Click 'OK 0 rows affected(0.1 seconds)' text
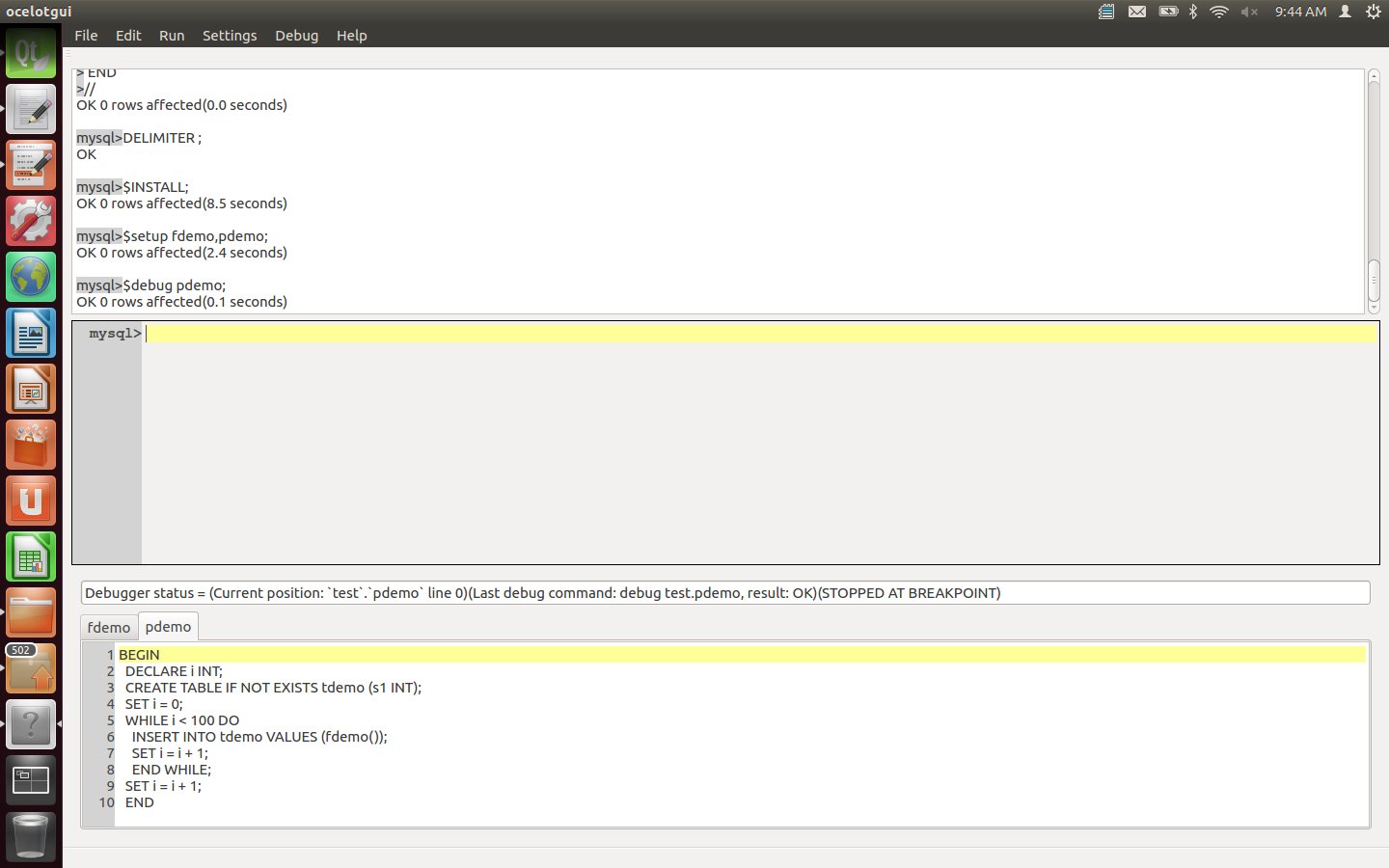1389x868 pixels. point(181,302)
